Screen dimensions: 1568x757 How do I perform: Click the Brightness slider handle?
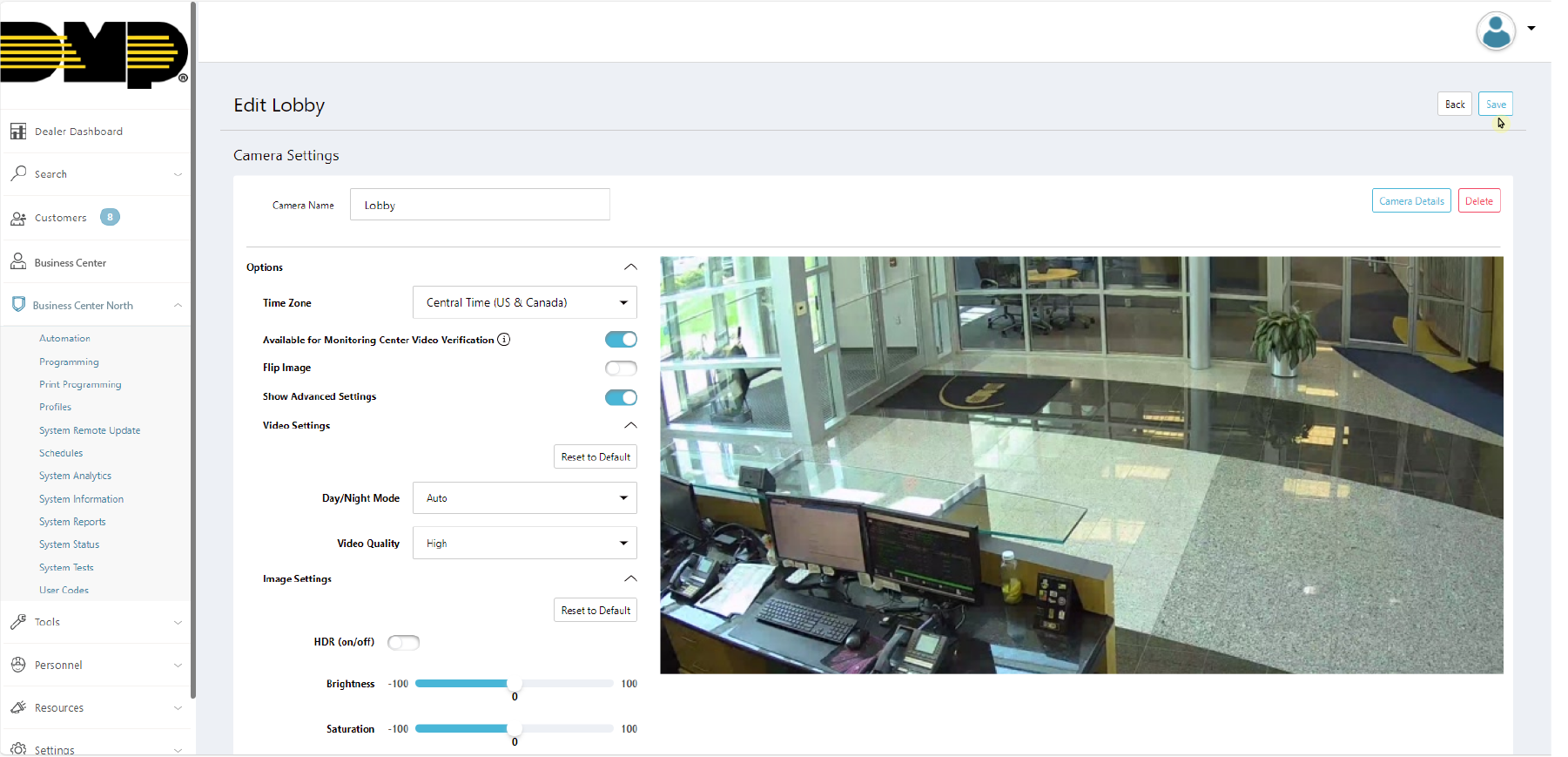pos(515,684)
